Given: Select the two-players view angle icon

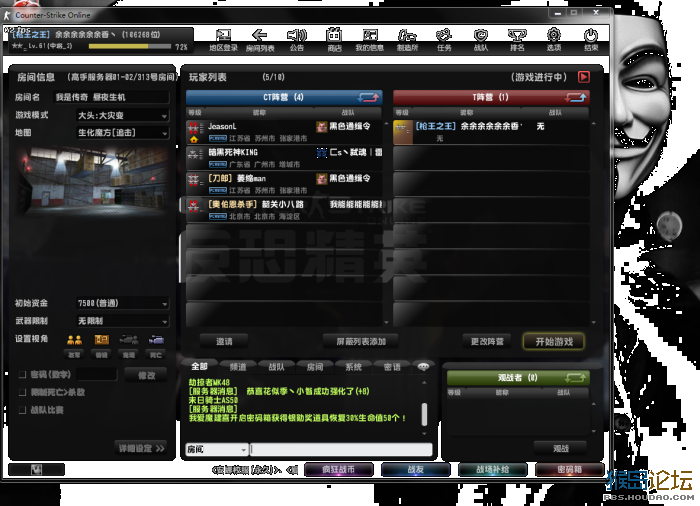Looking at the screenshot, I should coord(75,340).
